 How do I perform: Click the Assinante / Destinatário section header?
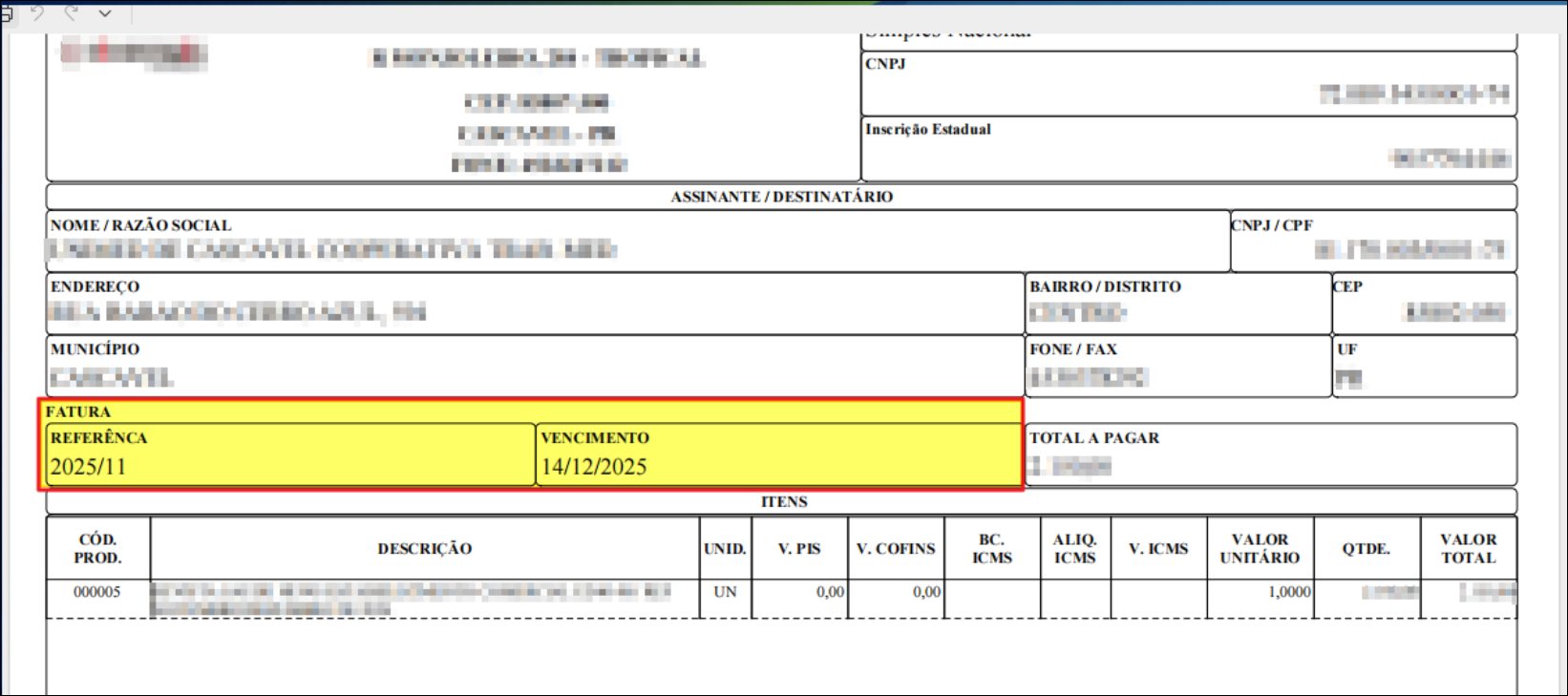(x=781, y=197)
